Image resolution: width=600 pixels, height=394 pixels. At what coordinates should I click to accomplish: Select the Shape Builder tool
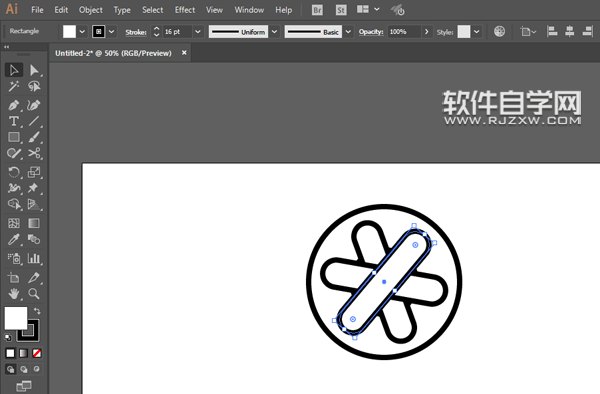(14, 204)
